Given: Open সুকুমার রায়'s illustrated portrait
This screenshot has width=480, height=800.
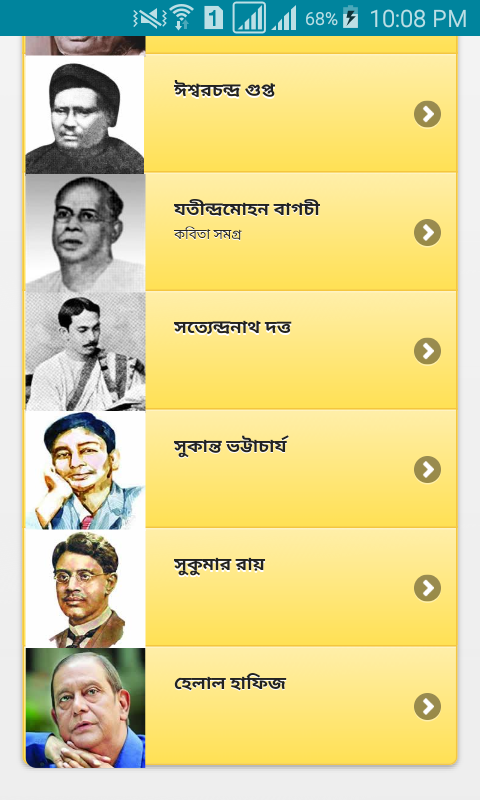Looking at the screenshot, I should 85,588.
